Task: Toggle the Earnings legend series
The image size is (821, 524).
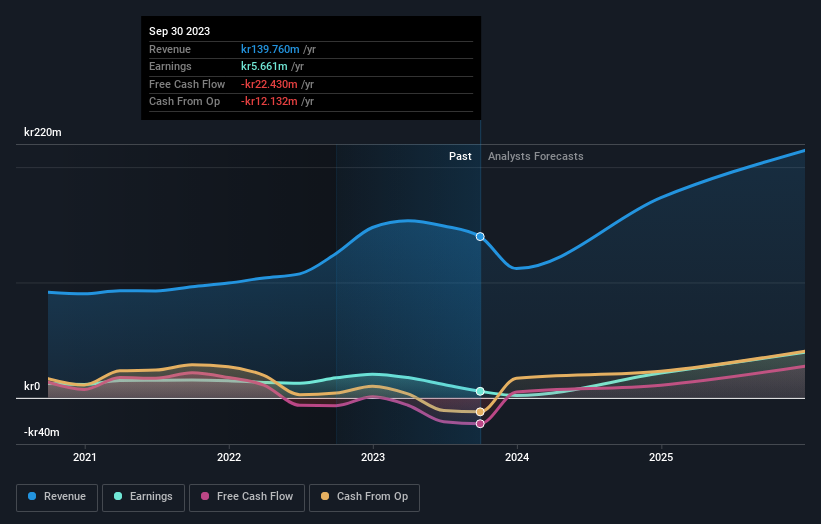Action: (x=143, y=497)
